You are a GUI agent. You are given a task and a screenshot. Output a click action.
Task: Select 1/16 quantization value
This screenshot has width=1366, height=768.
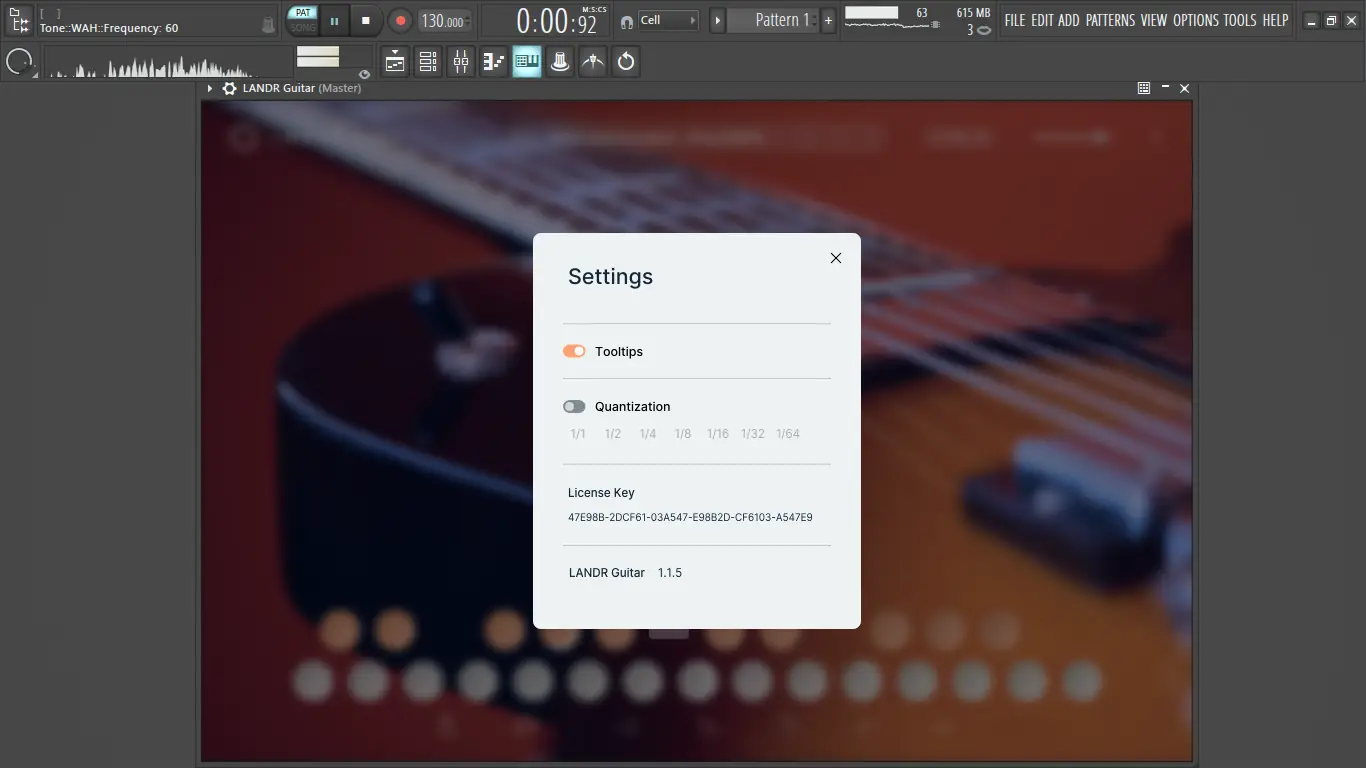[x=718, y=434]
